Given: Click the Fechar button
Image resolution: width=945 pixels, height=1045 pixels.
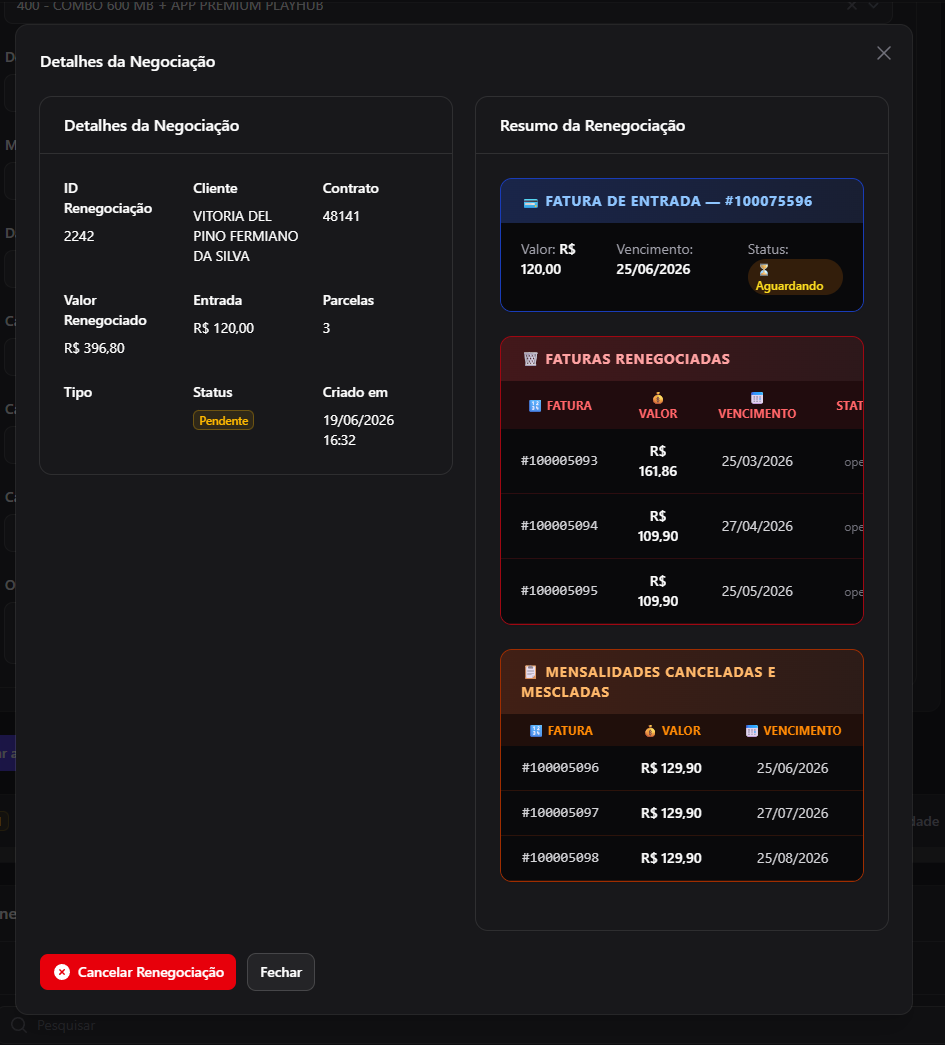Looking at the screenshot, I should (281, 972).
